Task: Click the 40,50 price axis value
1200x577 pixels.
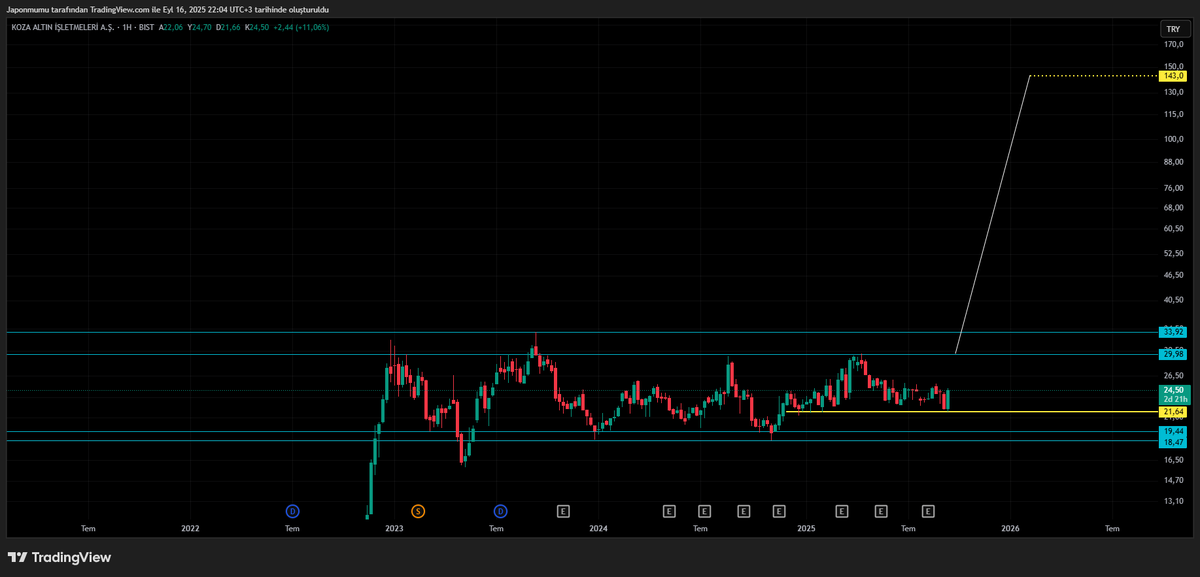Action: (x=1173, y=300)
